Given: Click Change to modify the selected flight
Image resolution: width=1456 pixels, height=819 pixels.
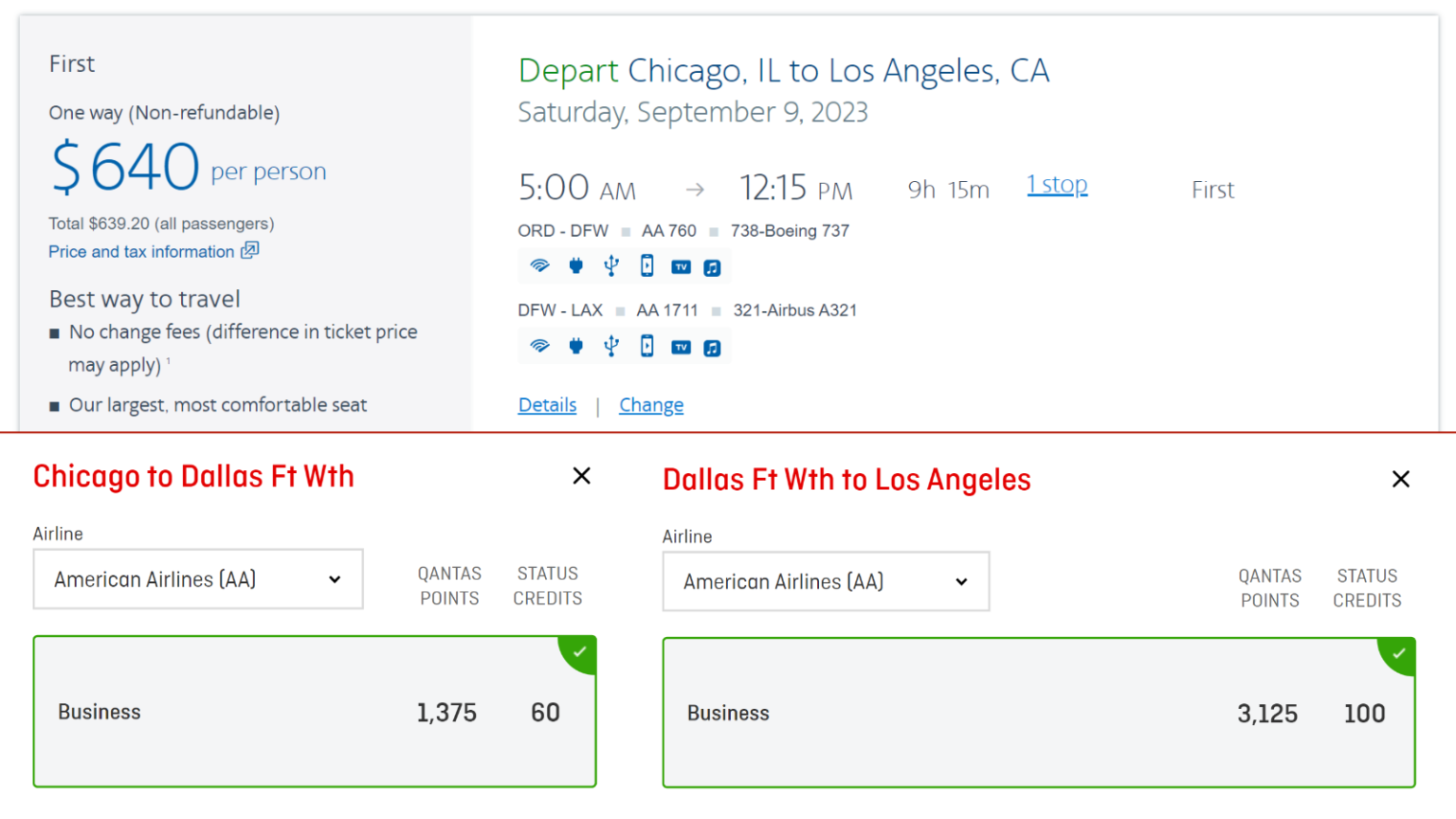Looking at the screenshot, I should [651, 405].
